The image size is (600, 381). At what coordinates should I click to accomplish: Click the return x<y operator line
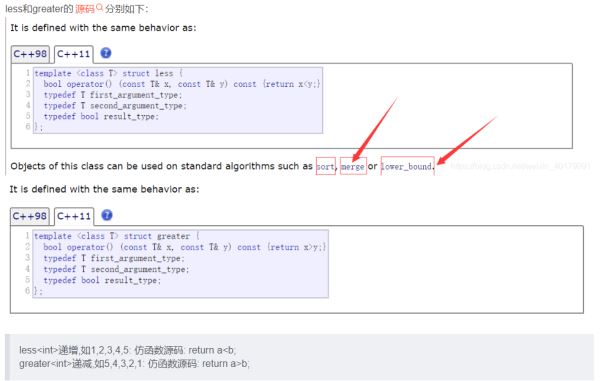(182, 84)
